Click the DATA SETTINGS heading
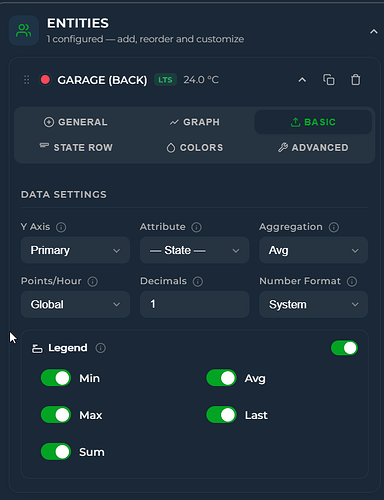The width and height of the screenshot is (384, 500). coord(64,195)
